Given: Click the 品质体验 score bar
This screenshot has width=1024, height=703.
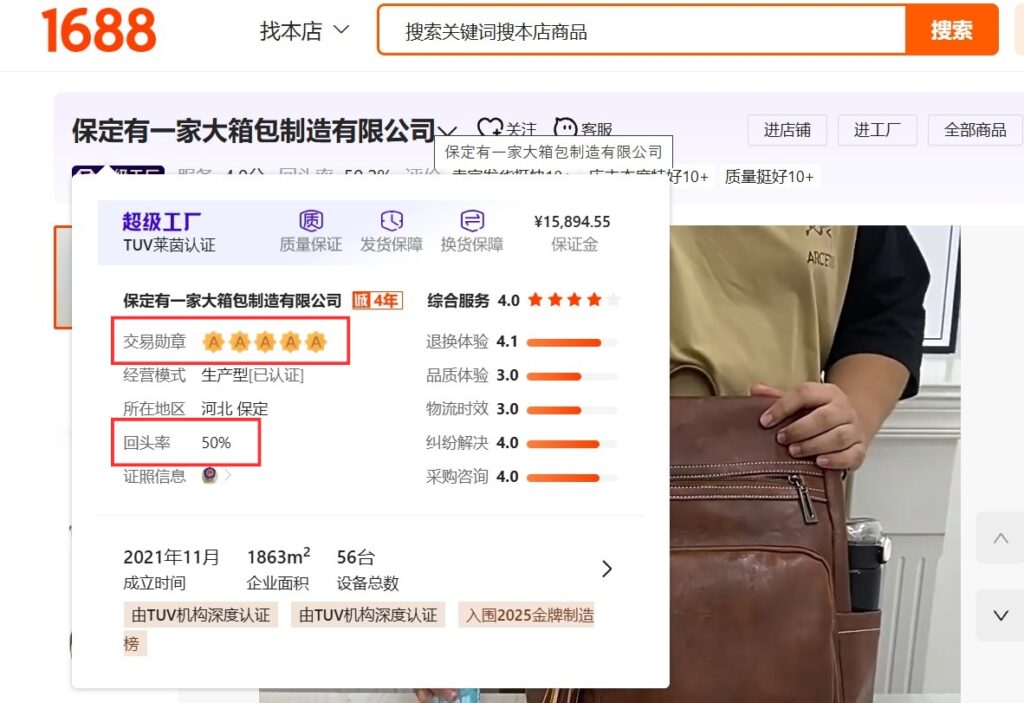Looking at the screenshot, I should pyautogui.click(x=572, y=376).
